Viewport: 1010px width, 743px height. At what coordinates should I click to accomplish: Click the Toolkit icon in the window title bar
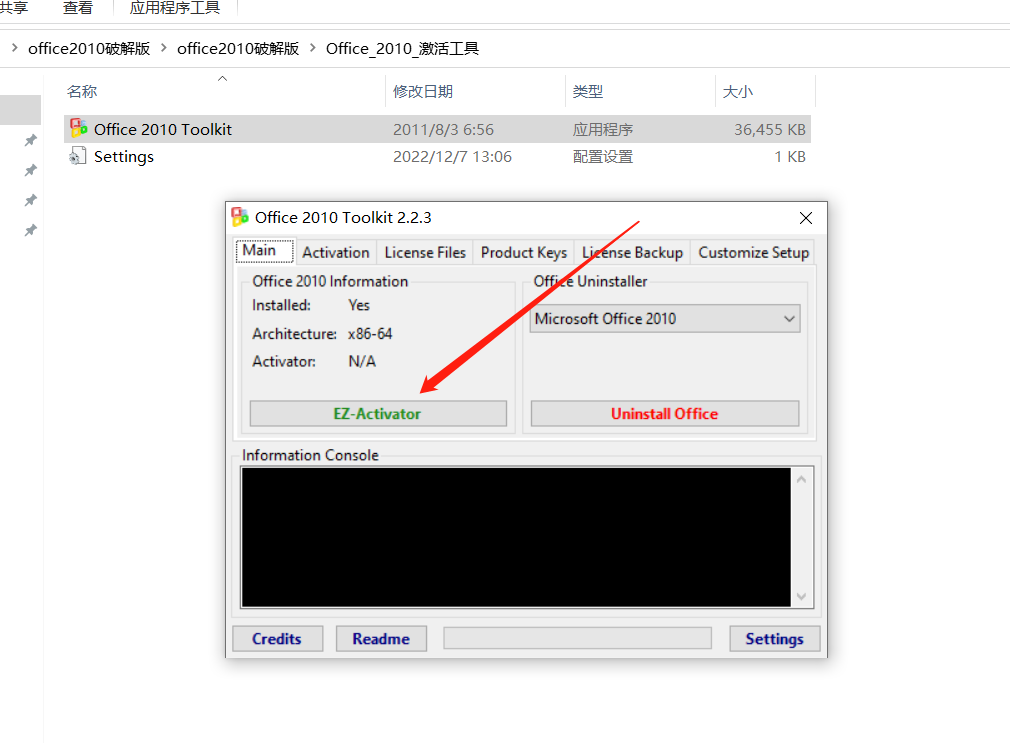[x=240, y=217]
